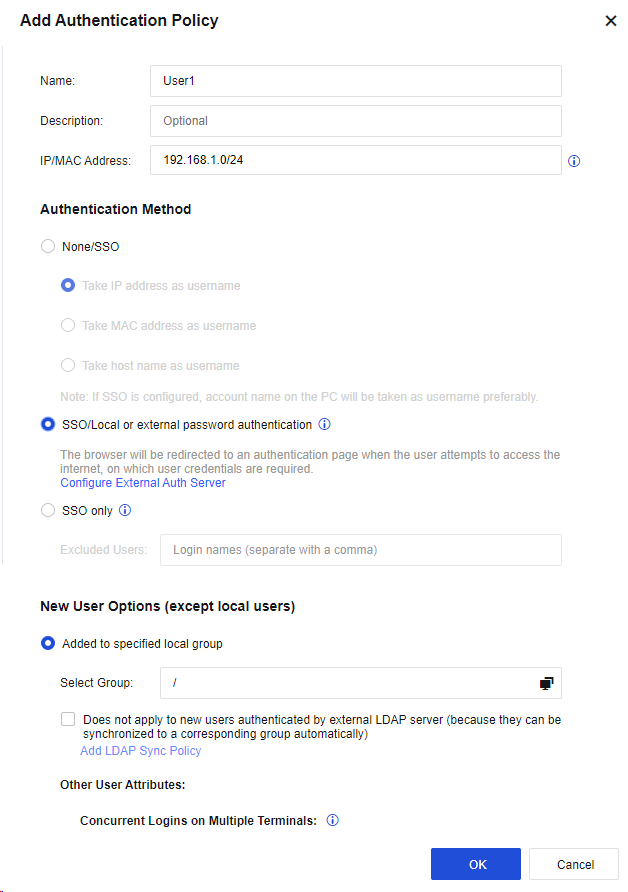628x892 pixels.
Task: Open group picker icon in Select Group field
Action: (x=546, y=684)
